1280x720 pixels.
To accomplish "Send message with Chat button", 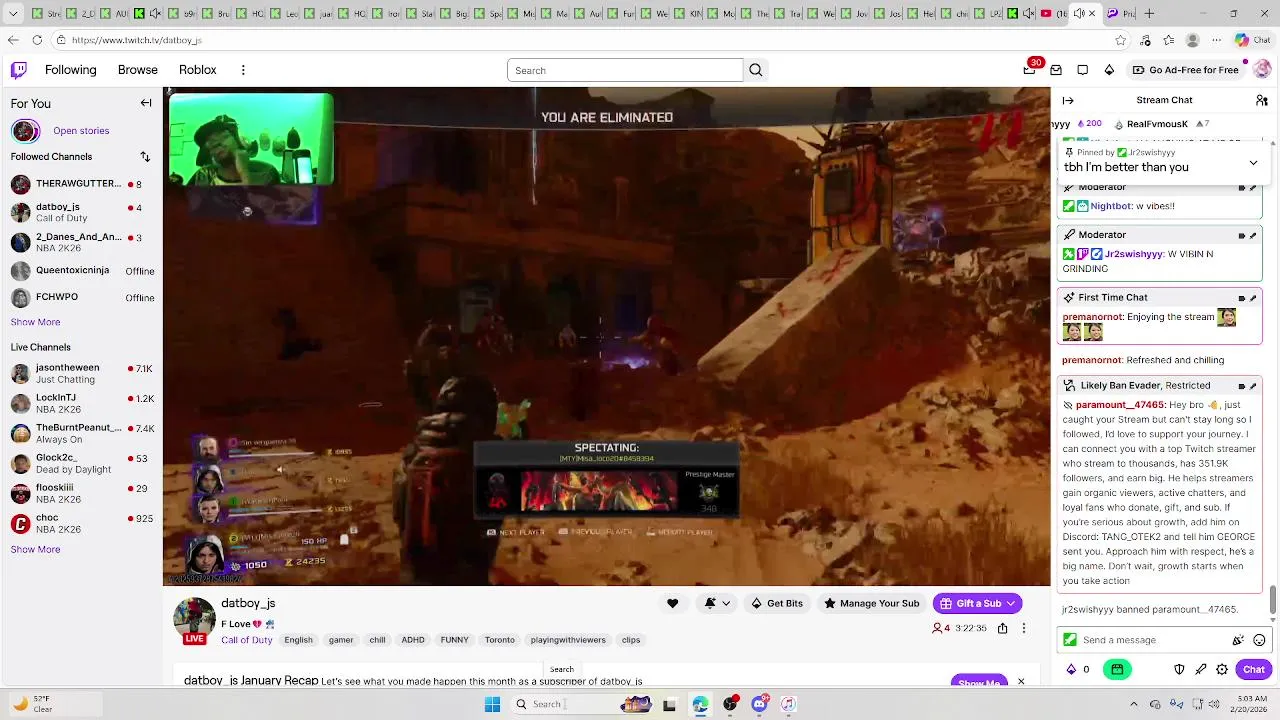I will point(1254,669).
